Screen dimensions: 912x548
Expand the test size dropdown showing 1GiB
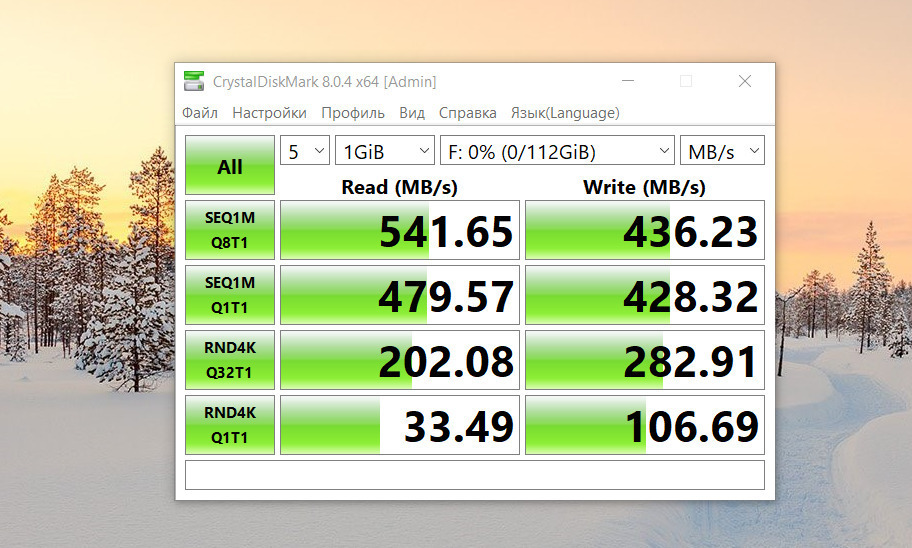(x=384, y=151)
